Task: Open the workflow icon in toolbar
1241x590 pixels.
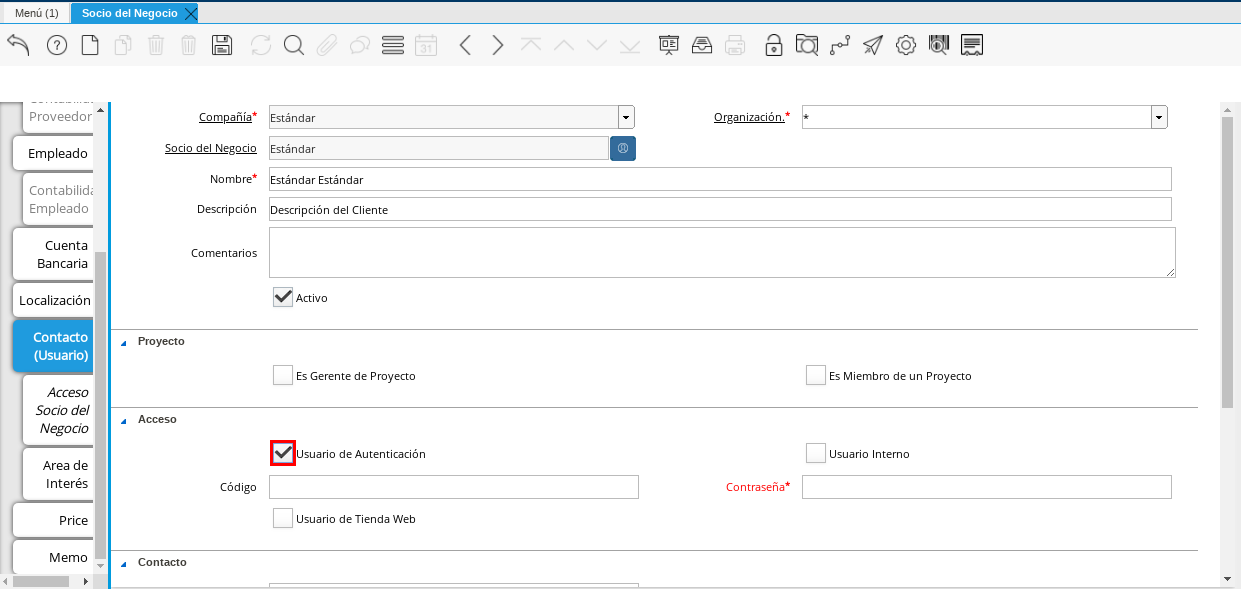Action: [x=839, y=45]
